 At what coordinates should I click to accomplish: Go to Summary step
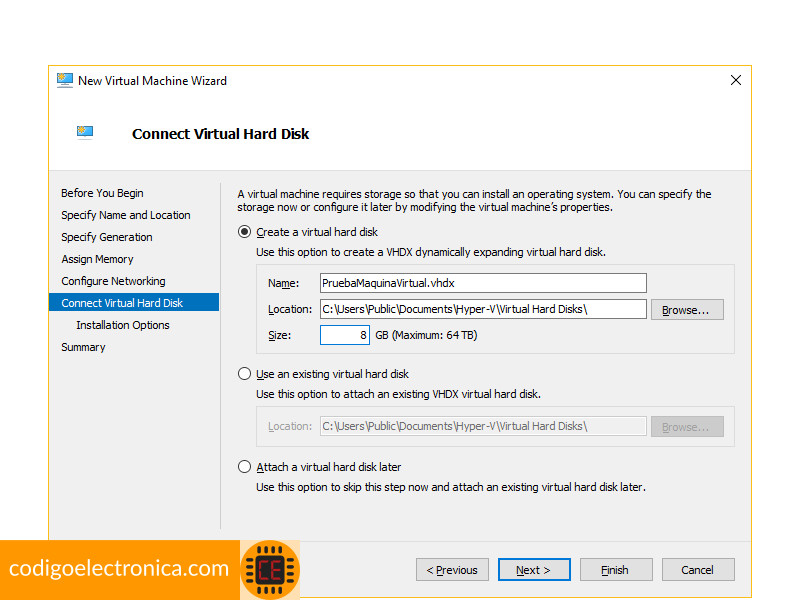pyautogui.click(x=83, y=347)
